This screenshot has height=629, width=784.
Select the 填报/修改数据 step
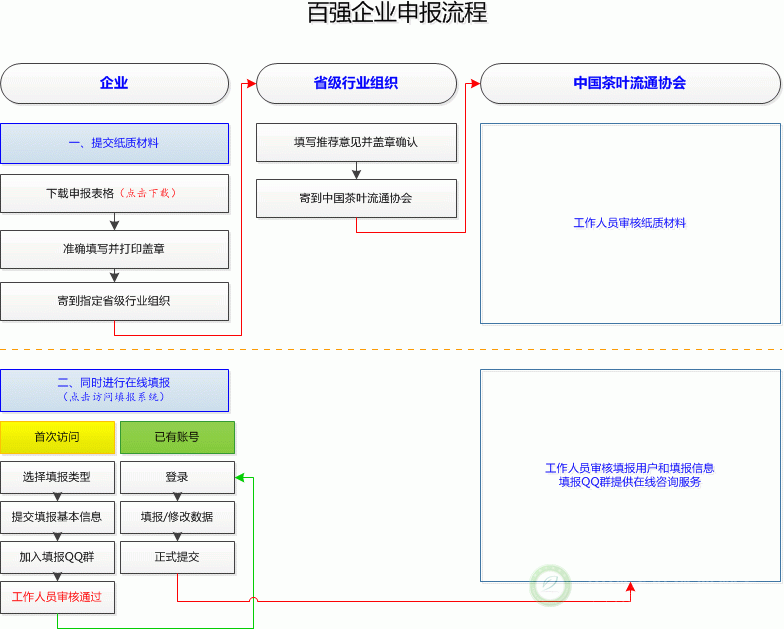pos(177,517)
